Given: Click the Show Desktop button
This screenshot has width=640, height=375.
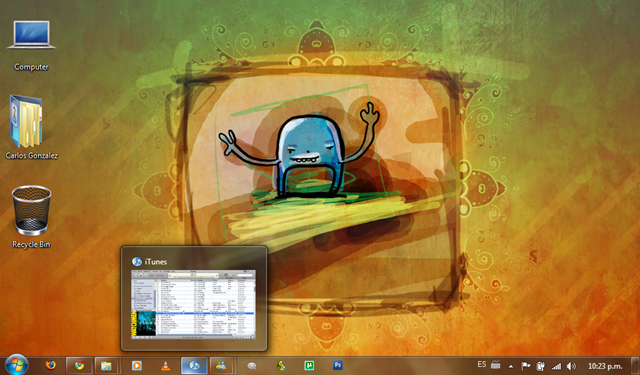Looking at the screenshot, I should (635, 366).
